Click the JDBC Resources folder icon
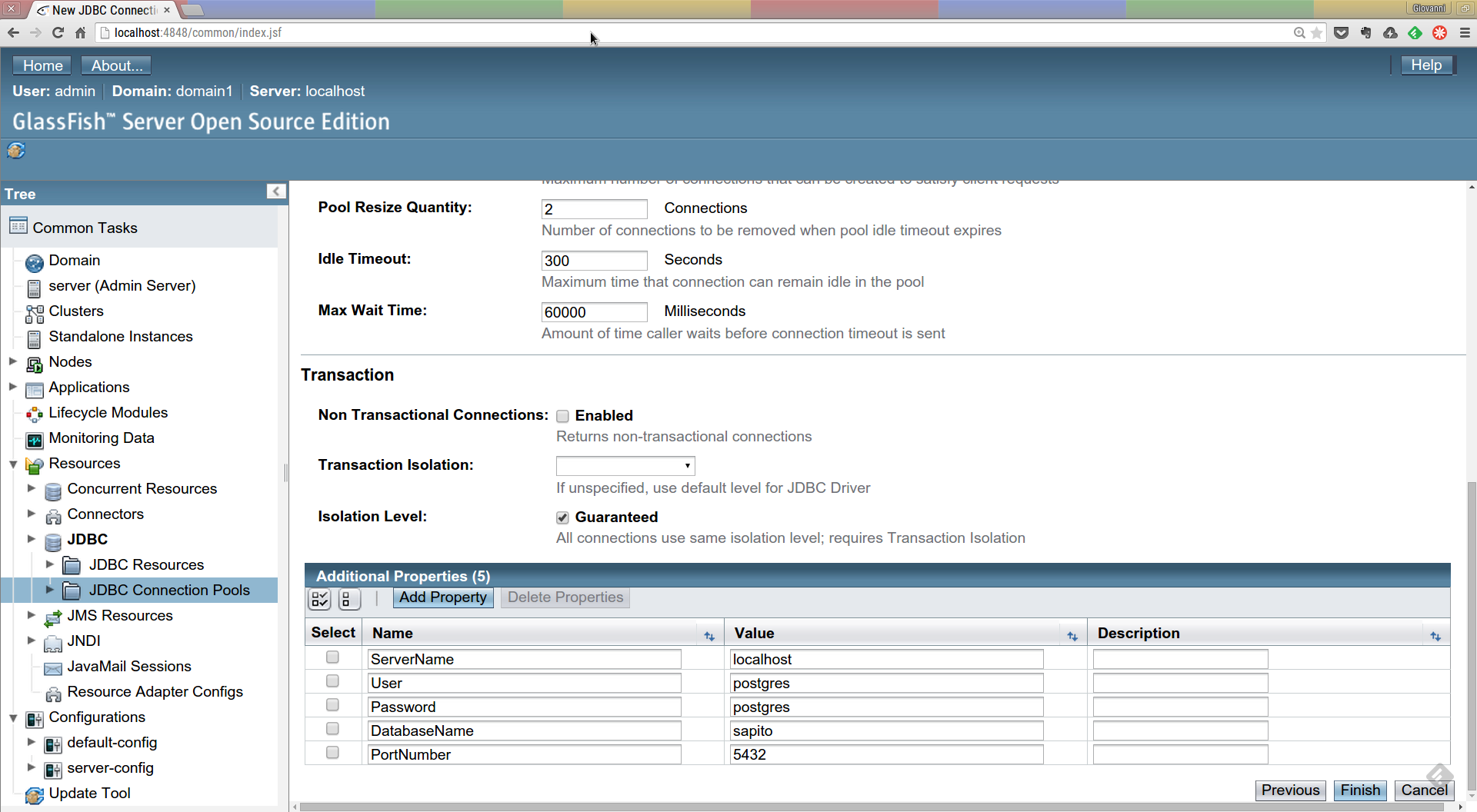1477x812 pixels. pyautogui.click(x=72, y=566)
